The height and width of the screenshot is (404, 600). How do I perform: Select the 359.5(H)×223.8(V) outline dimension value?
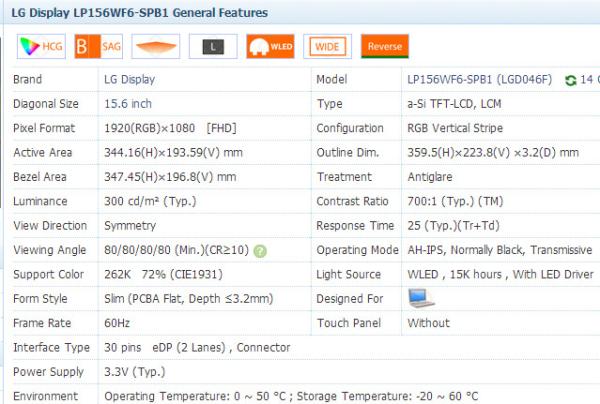click(493, 153)
